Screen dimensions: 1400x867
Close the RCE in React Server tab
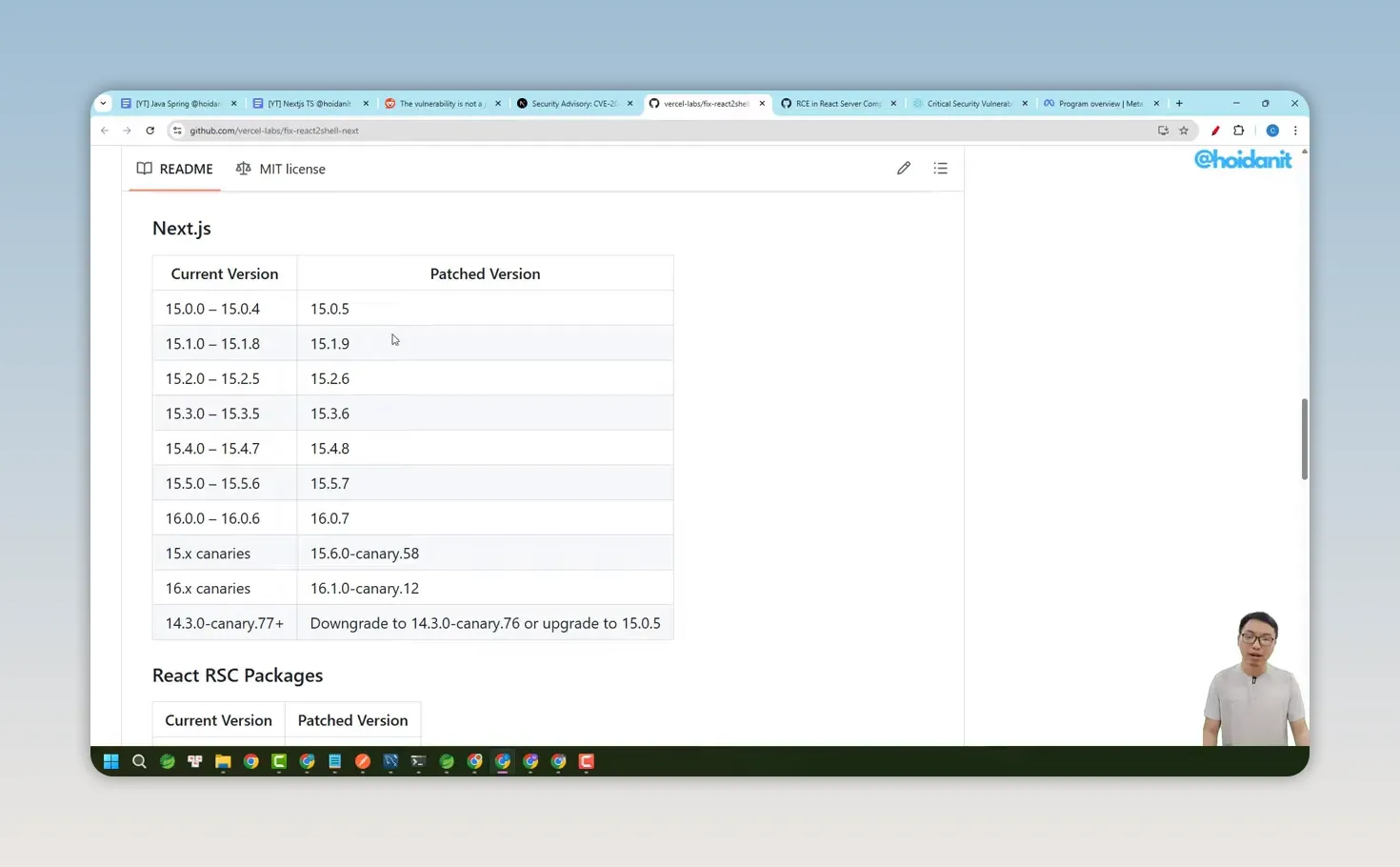(893, 103)
